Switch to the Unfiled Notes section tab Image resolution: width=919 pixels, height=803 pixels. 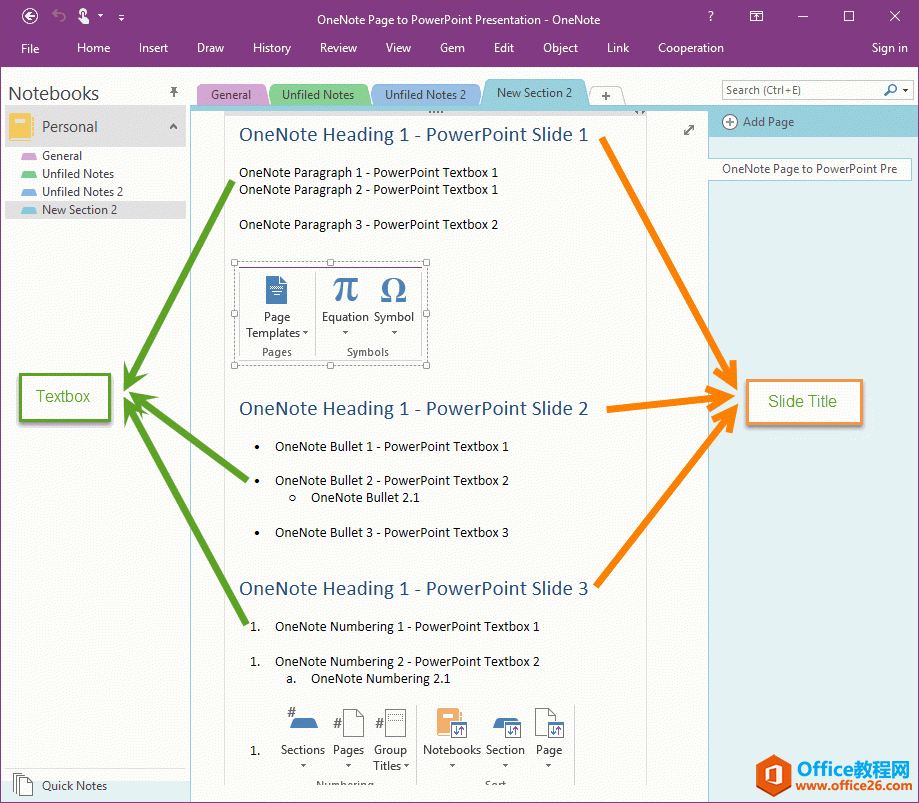[318, 93]
